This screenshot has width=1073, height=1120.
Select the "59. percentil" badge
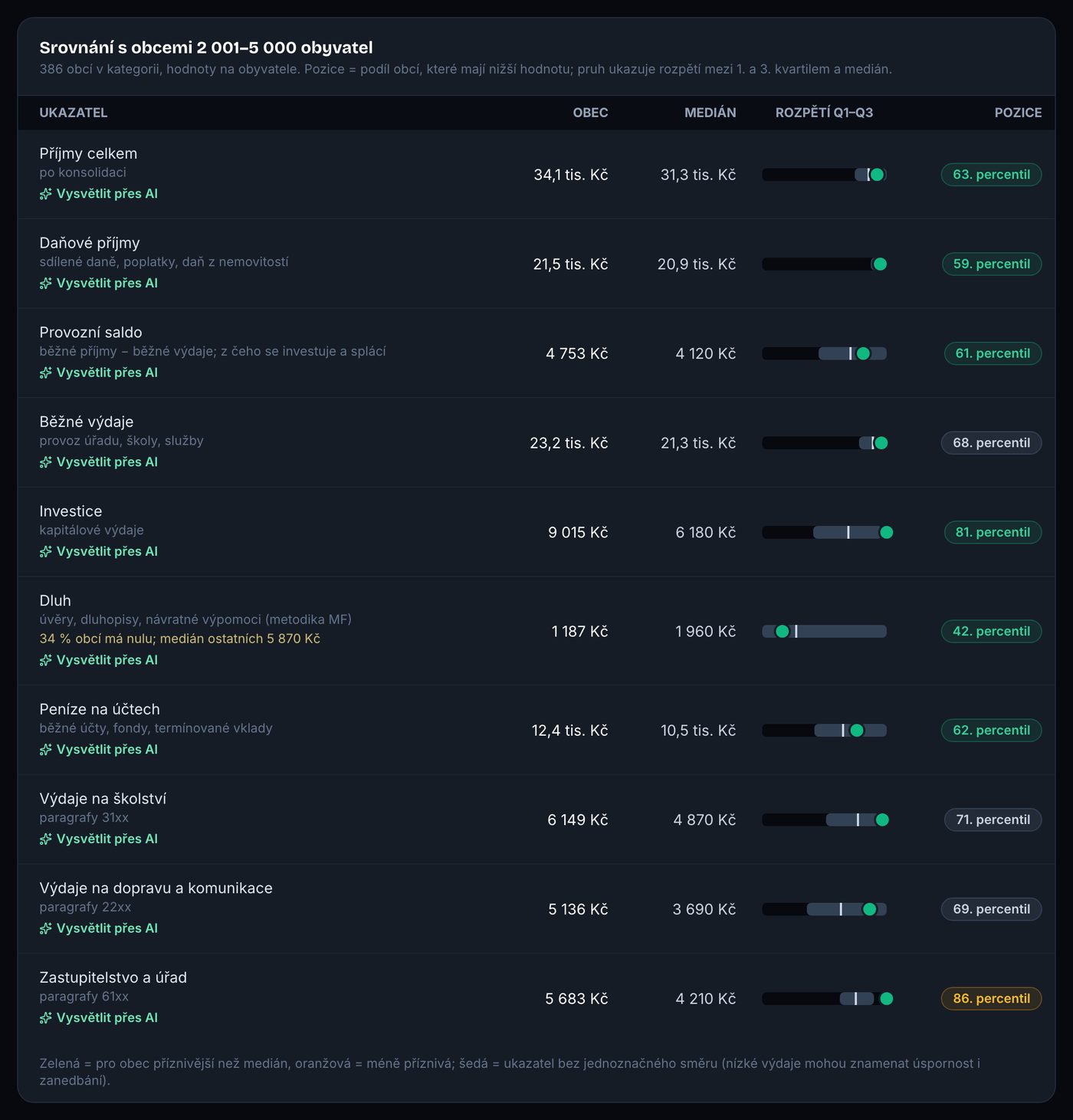(x=992, y=264)
